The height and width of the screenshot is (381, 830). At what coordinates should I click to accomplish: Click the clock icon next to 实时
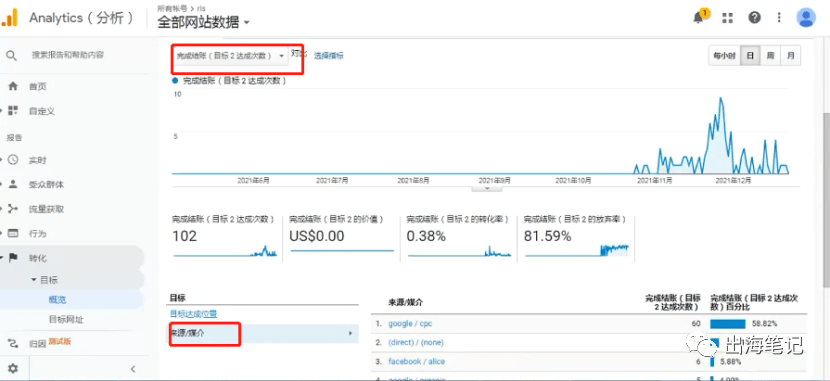(13, 160)
